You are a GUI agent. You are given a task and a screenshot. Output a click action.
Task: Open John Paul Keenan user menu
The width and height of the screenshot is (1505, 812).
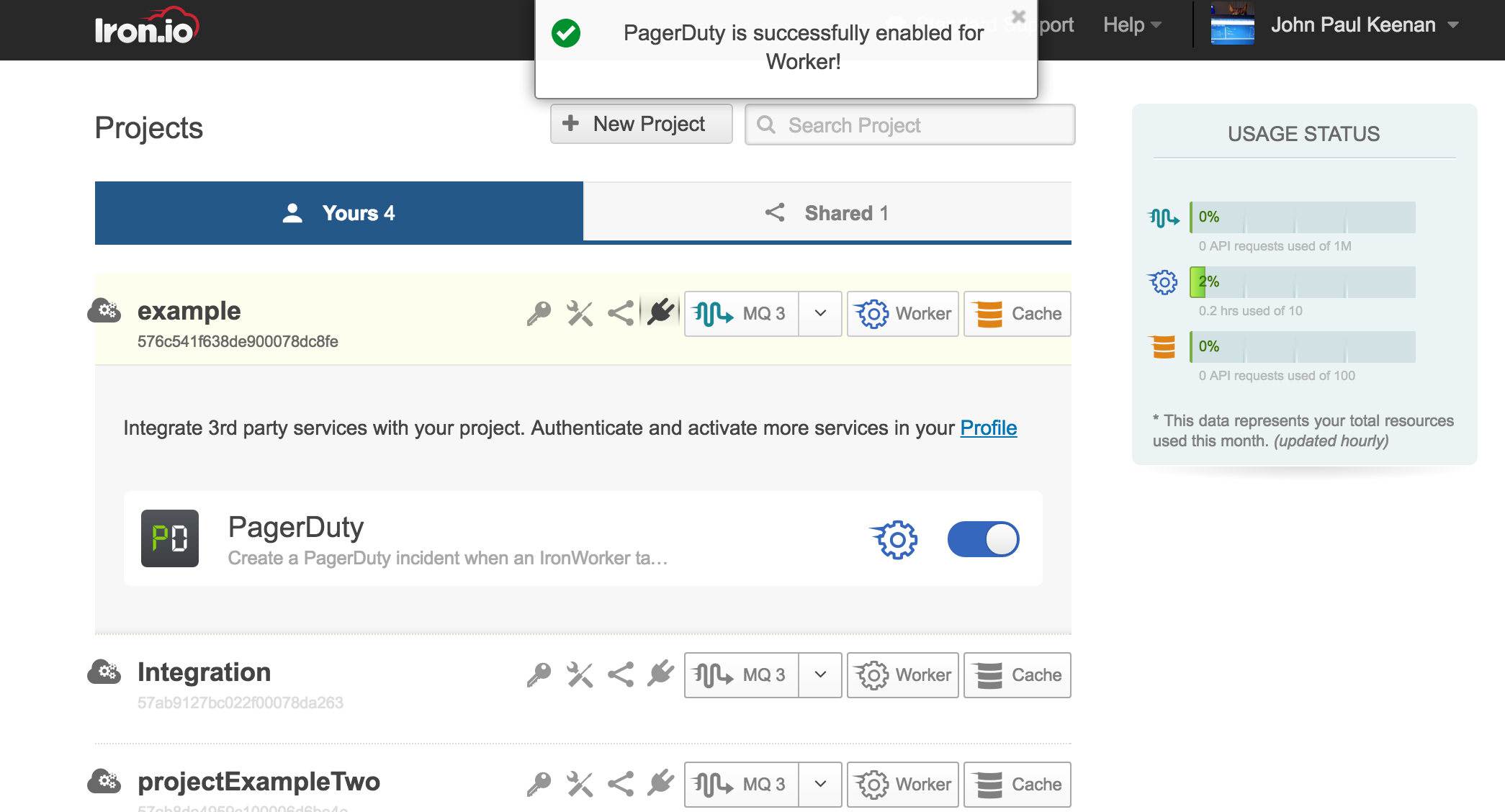click(x=1354, y=25)
